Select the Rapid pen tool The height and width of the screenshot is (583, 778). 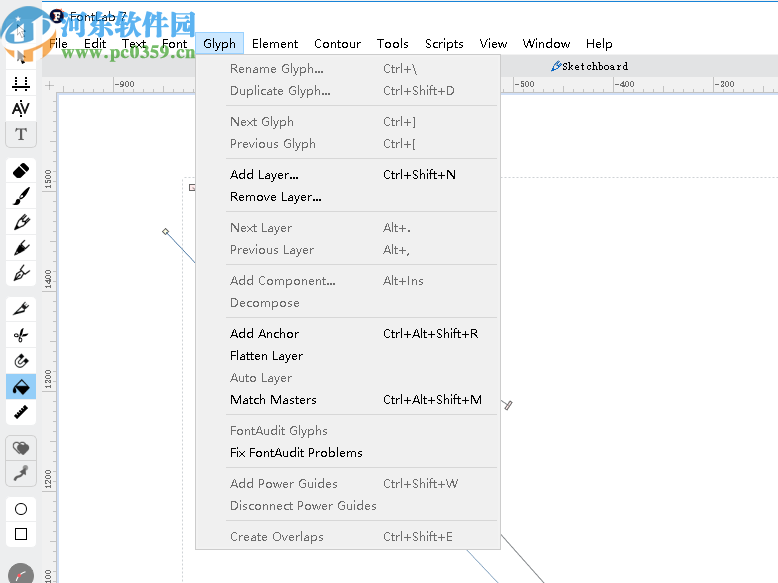point(21,273)
